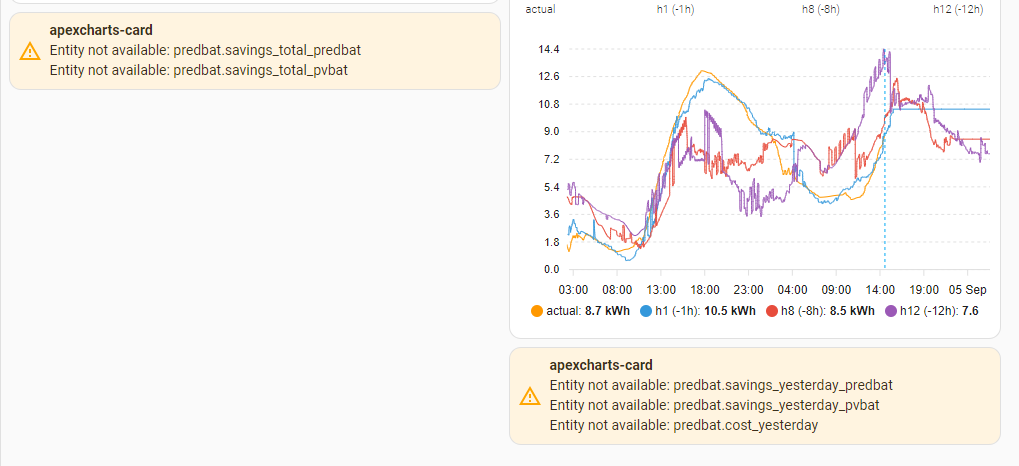Toggle the blue h1 legend dot
Screen dimensions: 1019x466
[646, 311]
